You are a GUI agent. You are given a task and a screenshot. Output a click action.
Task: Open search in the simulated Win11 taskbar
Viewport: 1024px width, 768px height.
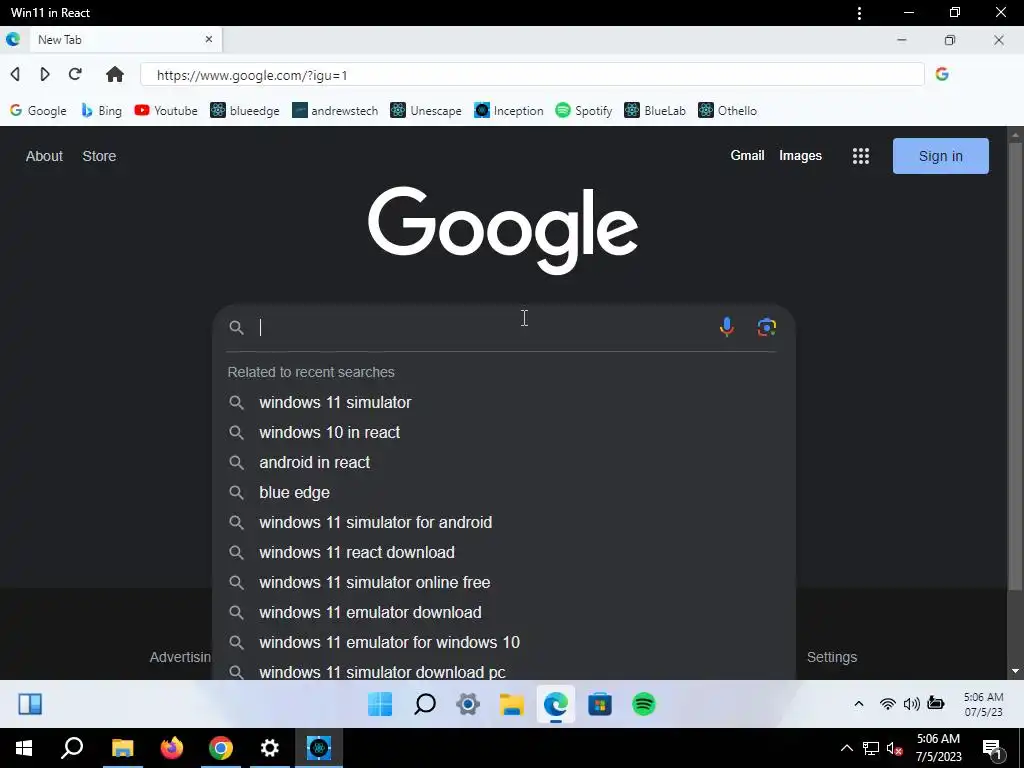pyautogui.click(x=425, y=704)
